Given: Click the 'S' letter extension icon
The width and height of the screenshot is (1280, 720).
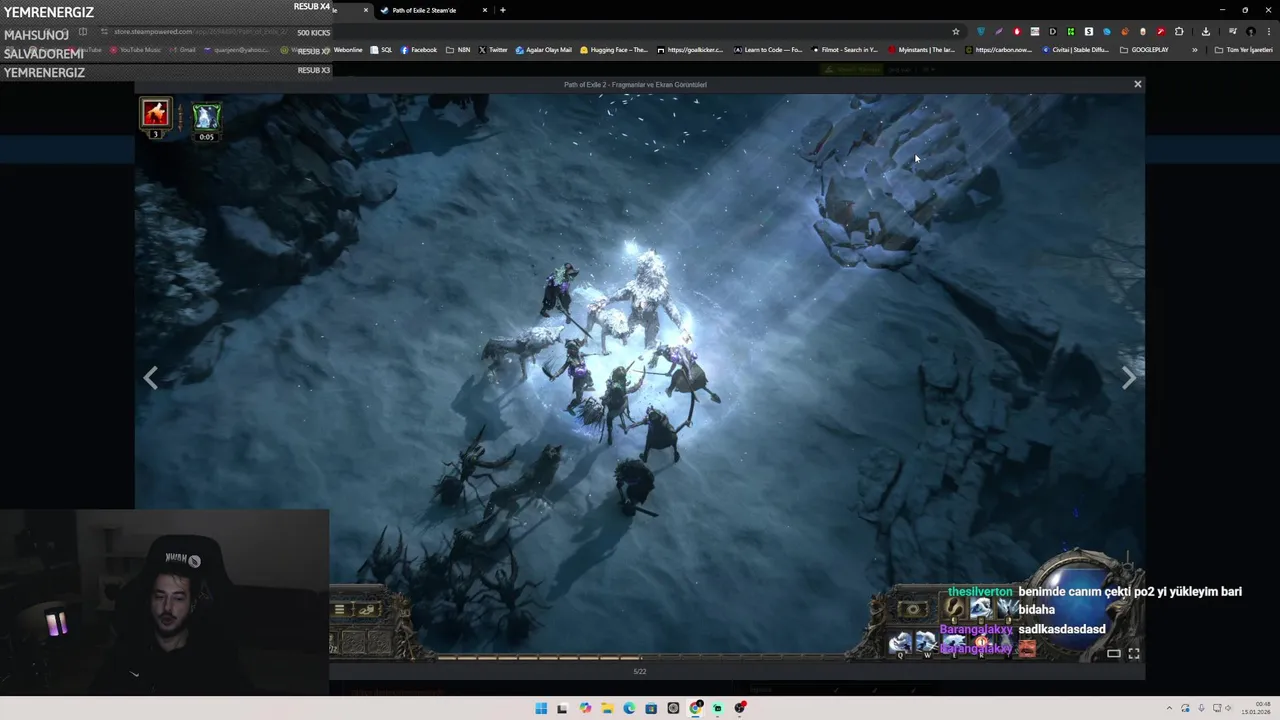Looking at the screenshot, I should click(1089, 31).
